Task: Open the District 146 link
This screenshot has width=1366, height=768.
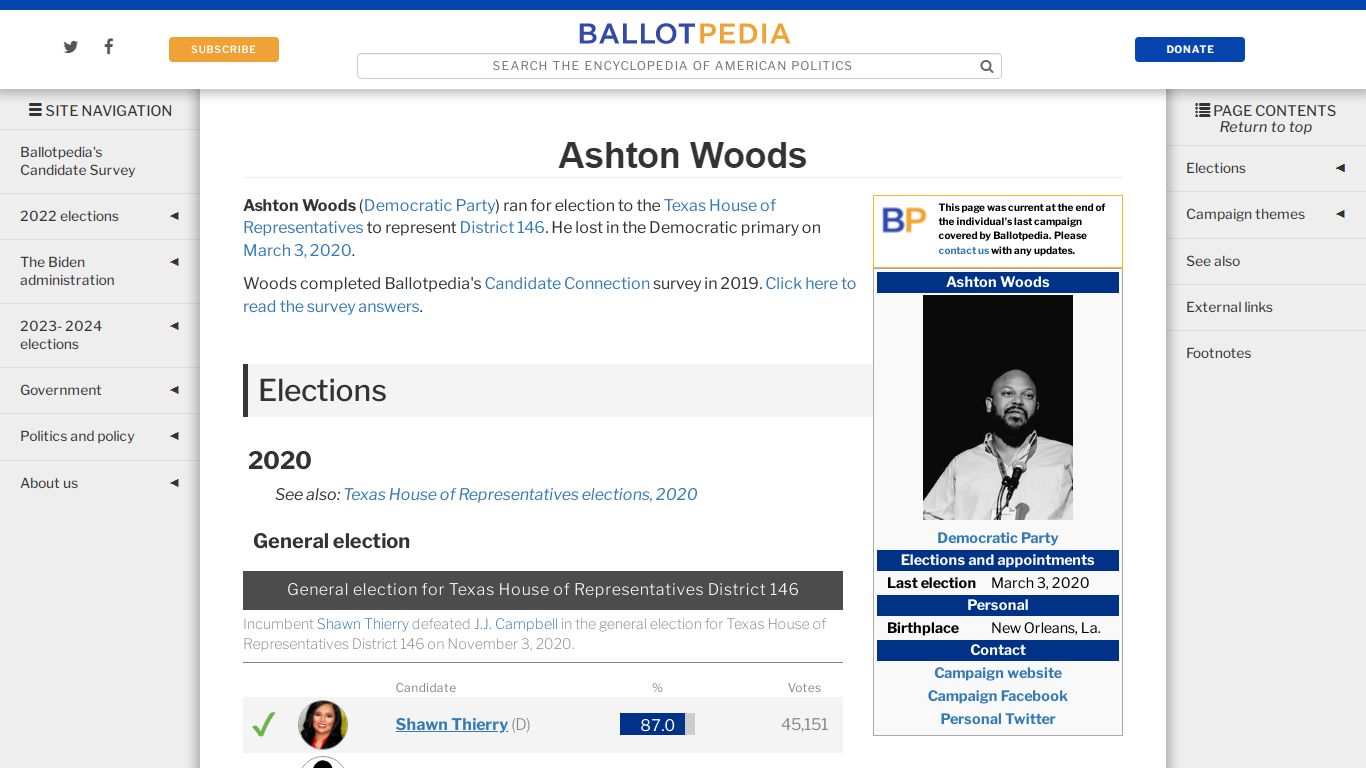Action: coord(502,227)
